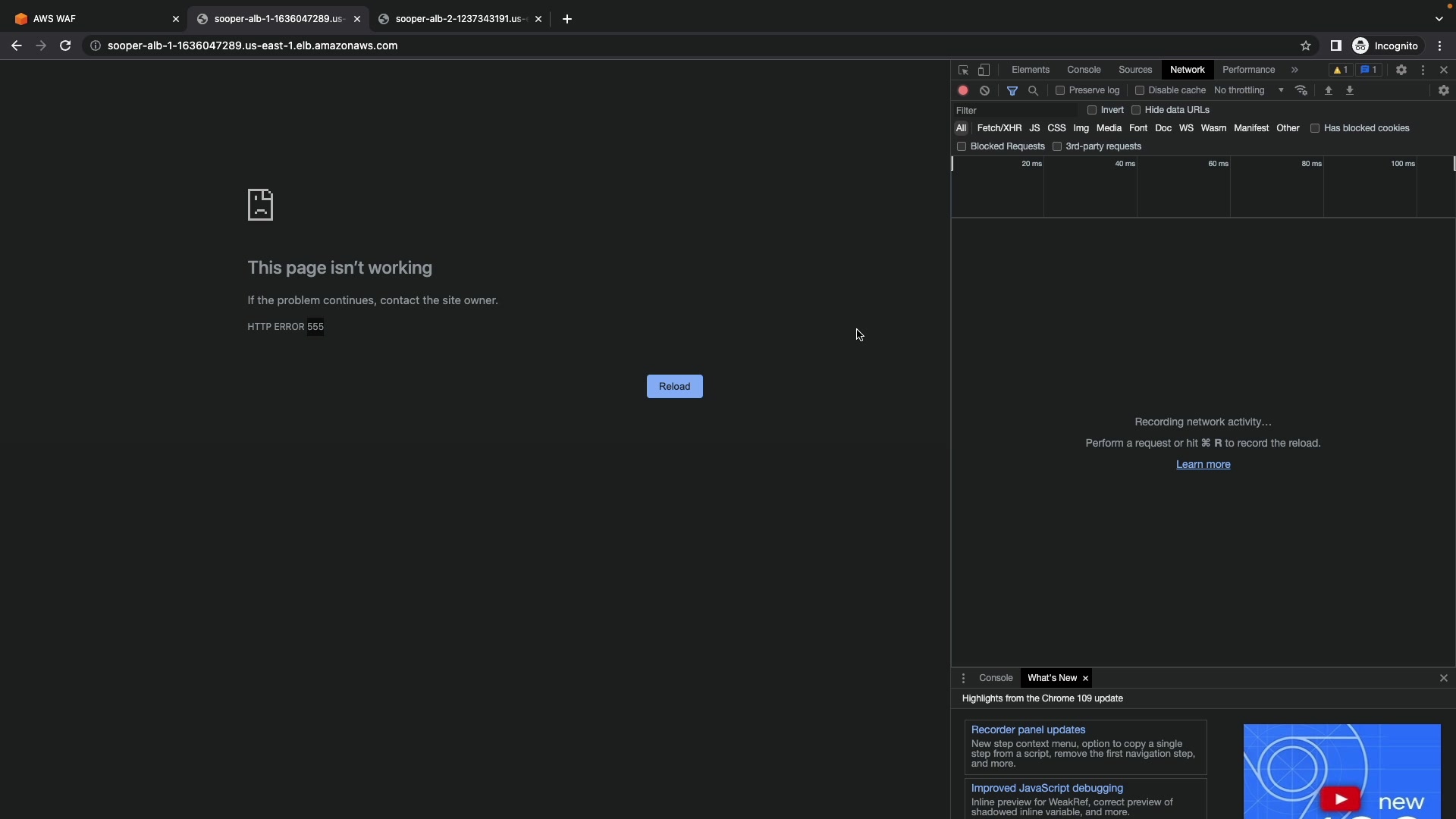
Task: Enable the Preserve log checkbox
Action: pyautogui.click(x=1060, y=90)
